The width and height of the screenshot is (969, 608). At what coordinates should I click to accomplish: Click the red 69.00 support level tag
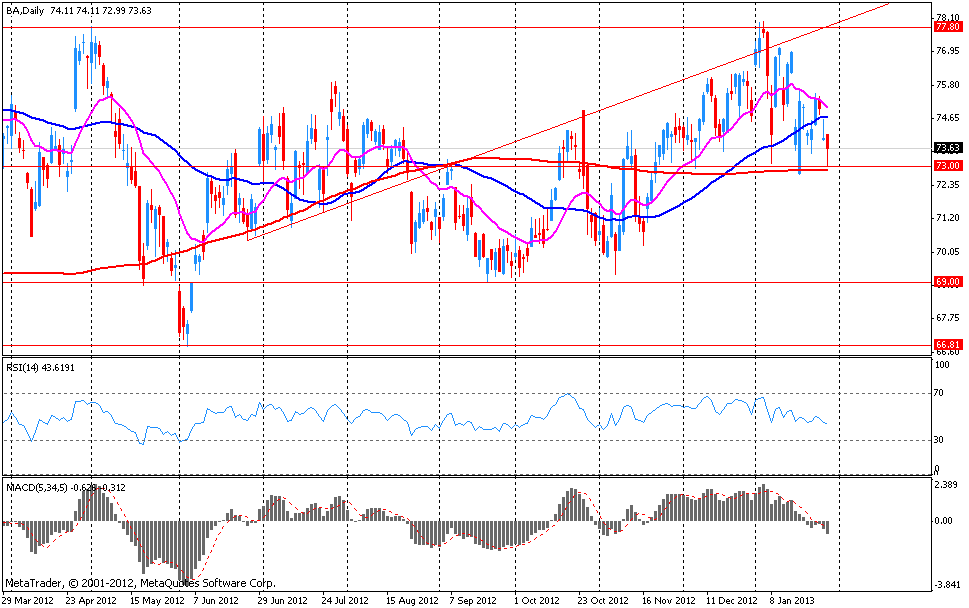point(947,283)
